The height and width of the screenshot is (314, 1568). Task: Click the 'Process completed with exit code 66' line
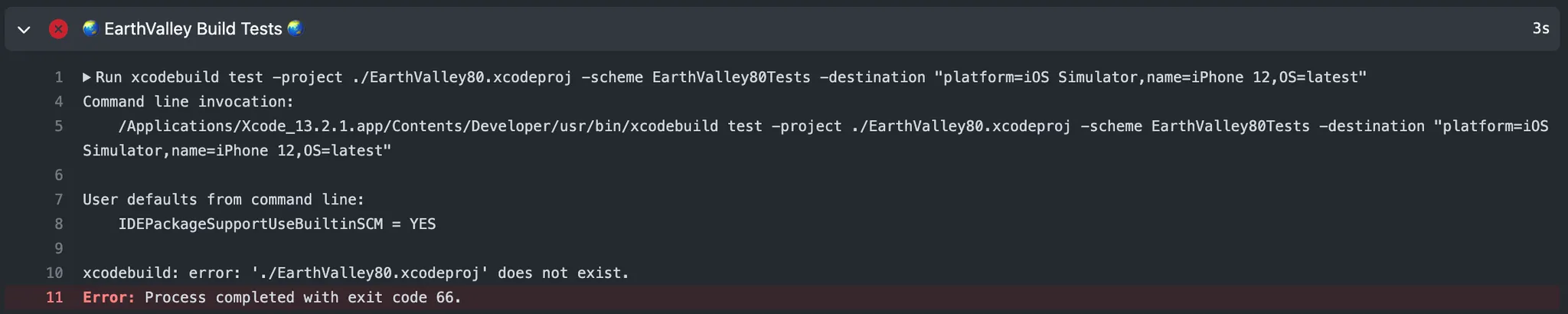[302, 298]
